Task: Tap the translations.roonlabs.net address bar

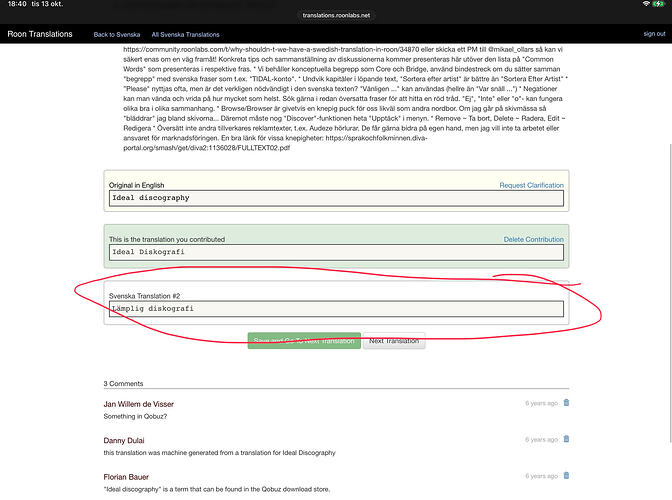Action: 336,15
